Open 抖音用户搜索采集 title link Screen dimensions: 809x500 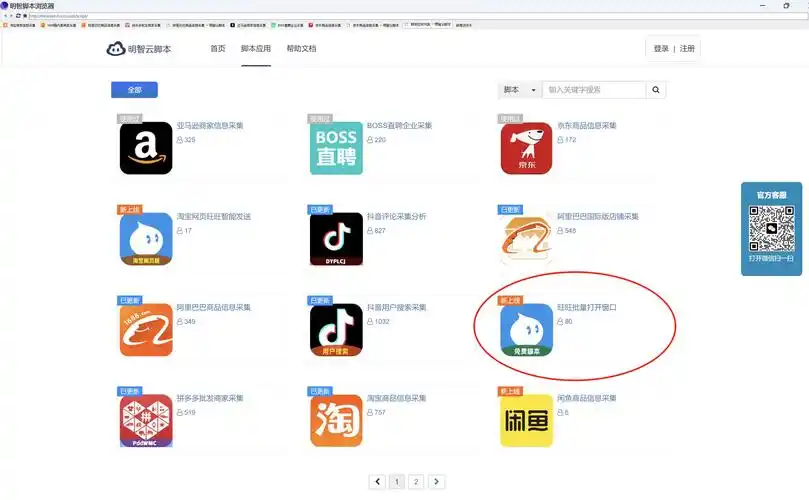click(x=397, y=307)
